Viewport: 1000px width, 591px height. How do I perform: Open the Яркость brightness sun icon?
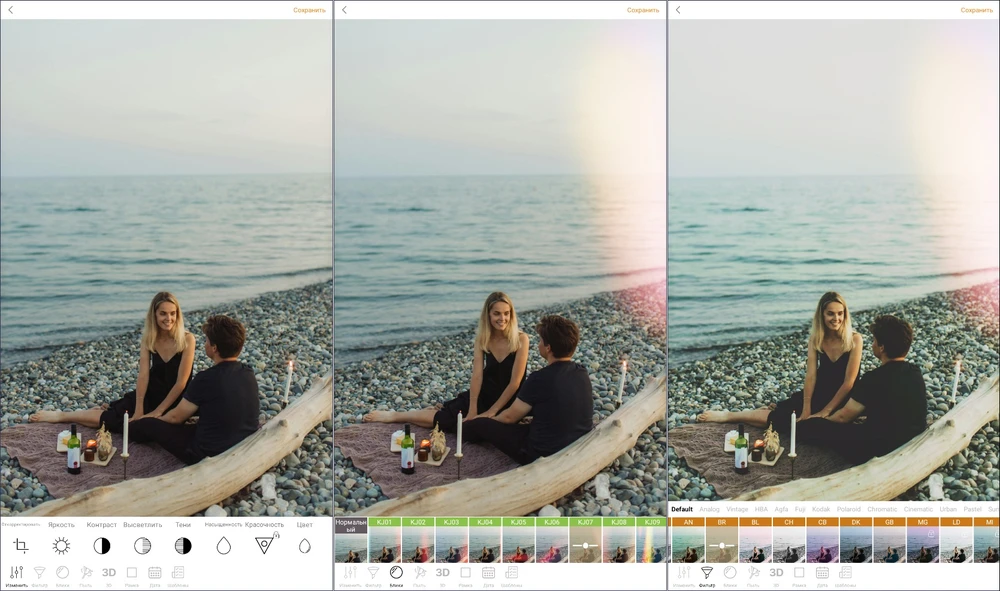pos(61,545)
